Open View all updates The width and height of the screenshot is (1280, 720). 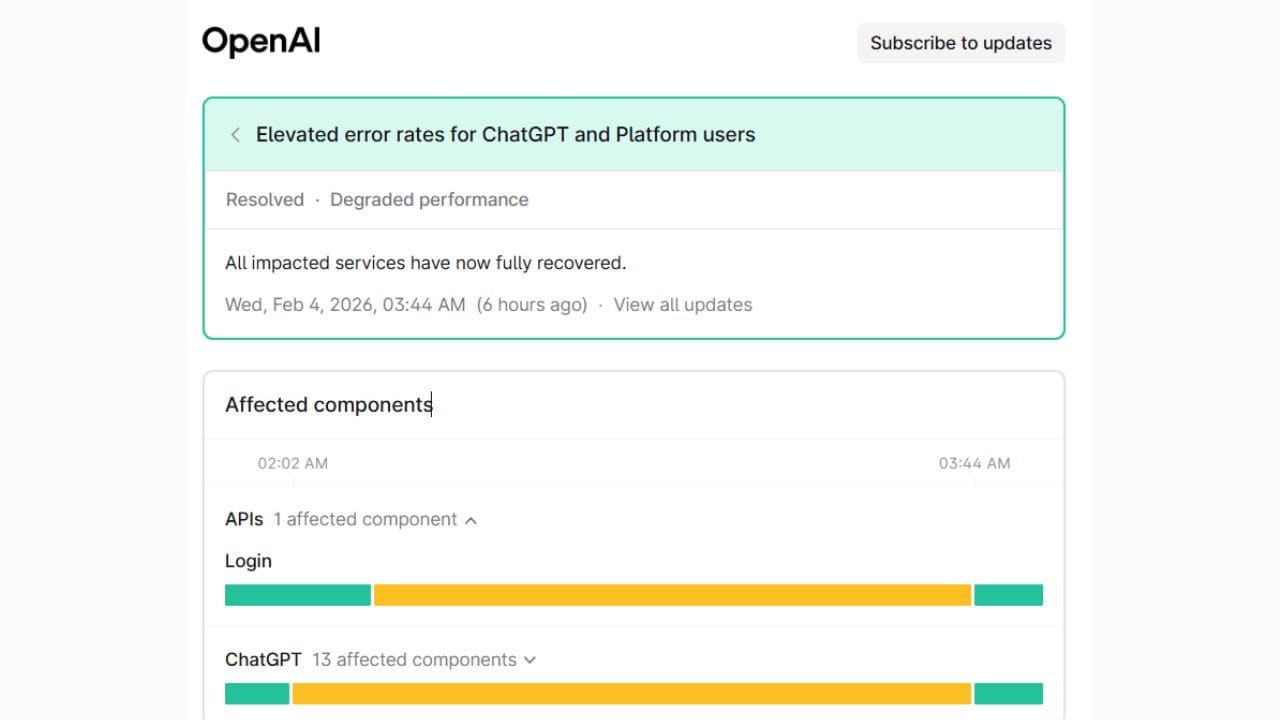683,304
